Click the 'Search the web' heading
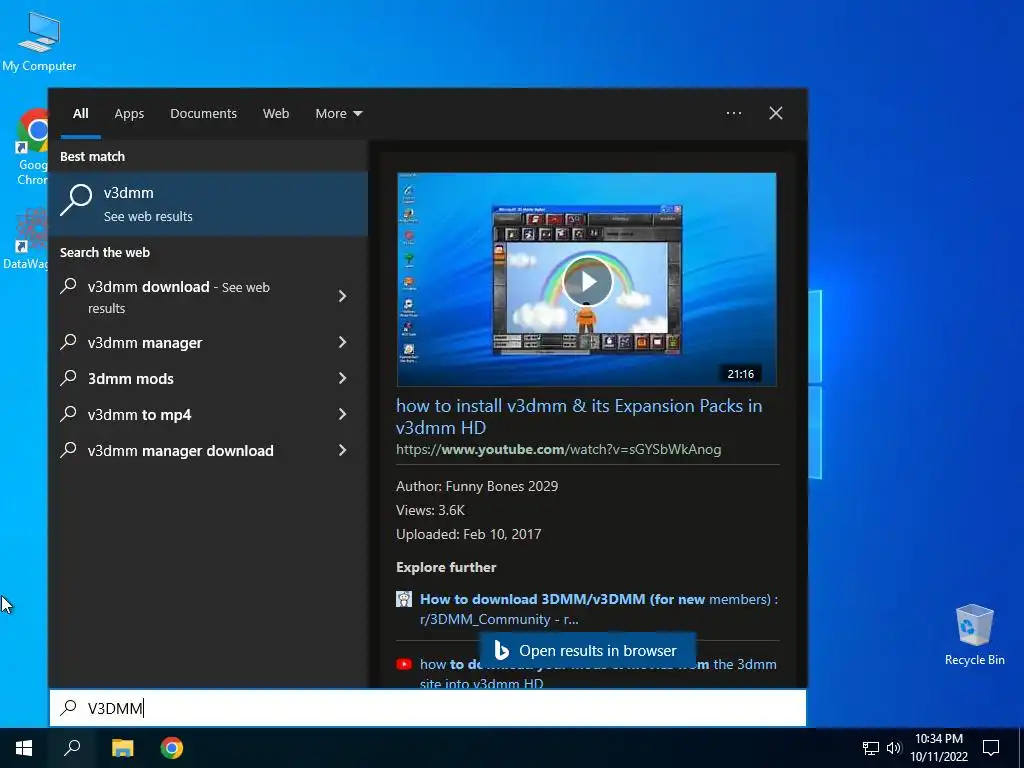Image resolution: width=1024 pixels, height=768 pixels. coord(104,252)
